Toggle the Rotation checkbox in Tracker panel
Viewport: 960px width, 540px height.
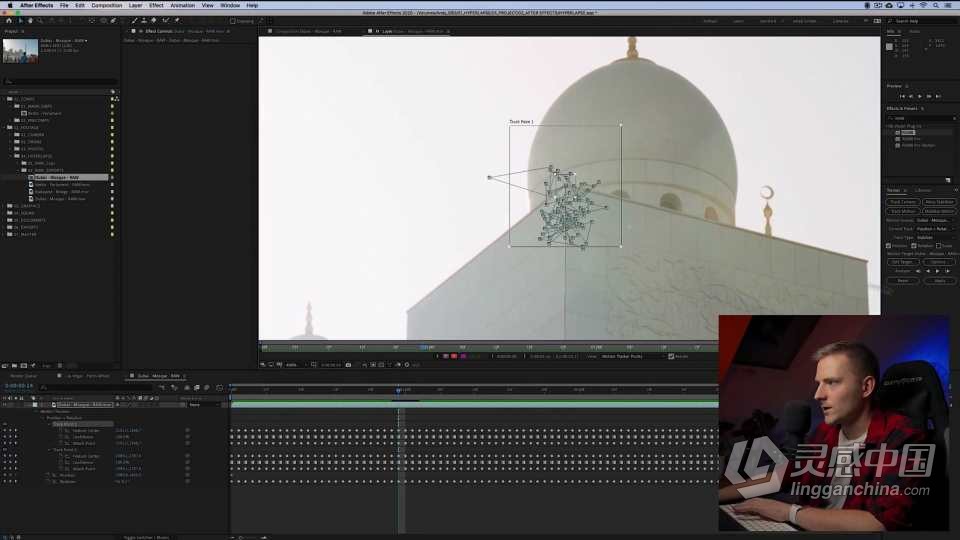point(914,246)
